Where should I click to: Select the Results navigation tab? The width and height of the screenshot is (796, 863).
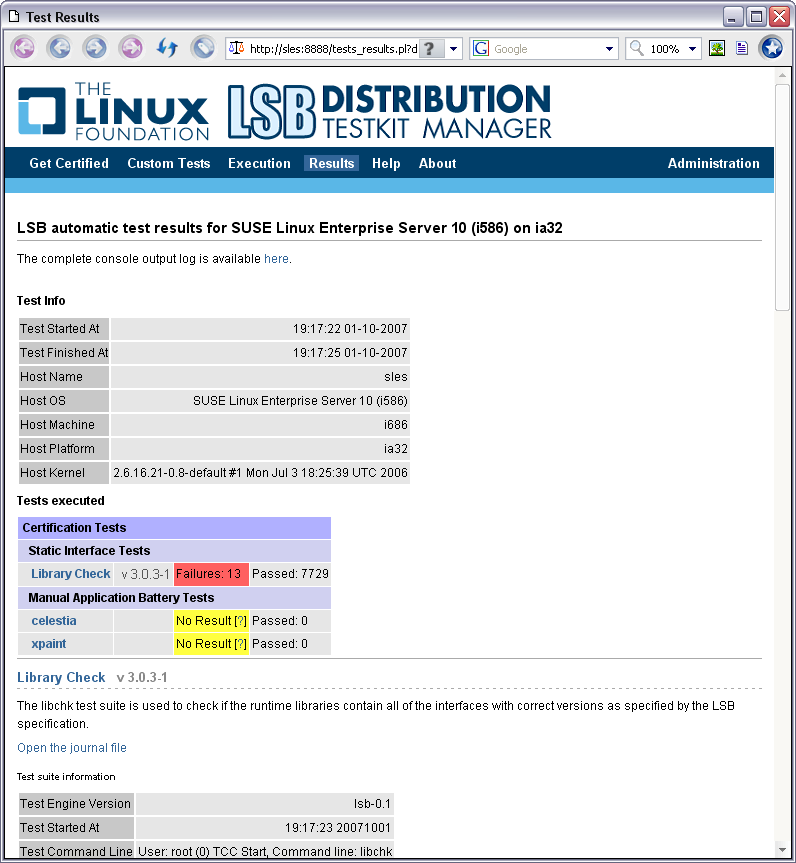331,163
